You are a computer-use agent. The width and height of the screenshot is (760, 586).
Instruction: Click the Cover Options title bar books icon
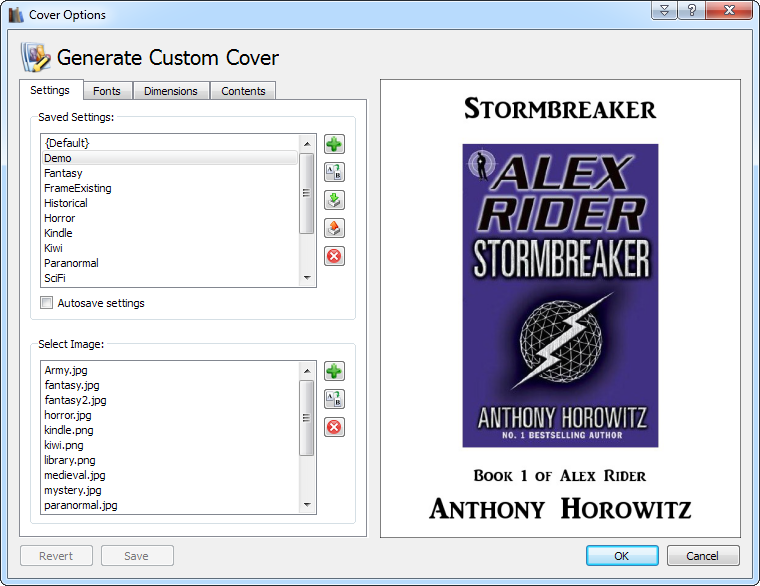point(16,15)
